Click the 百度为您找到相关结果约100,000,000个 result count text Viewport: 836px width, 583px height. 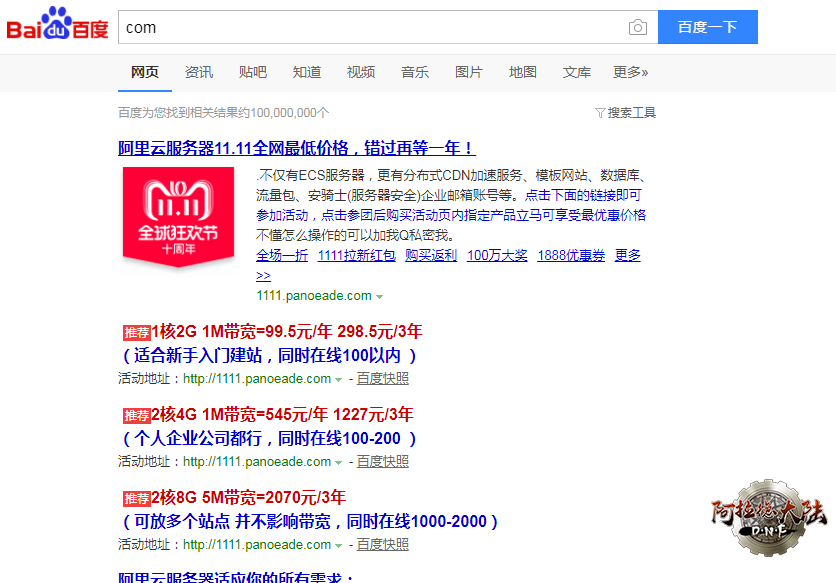tap(223, 113)
